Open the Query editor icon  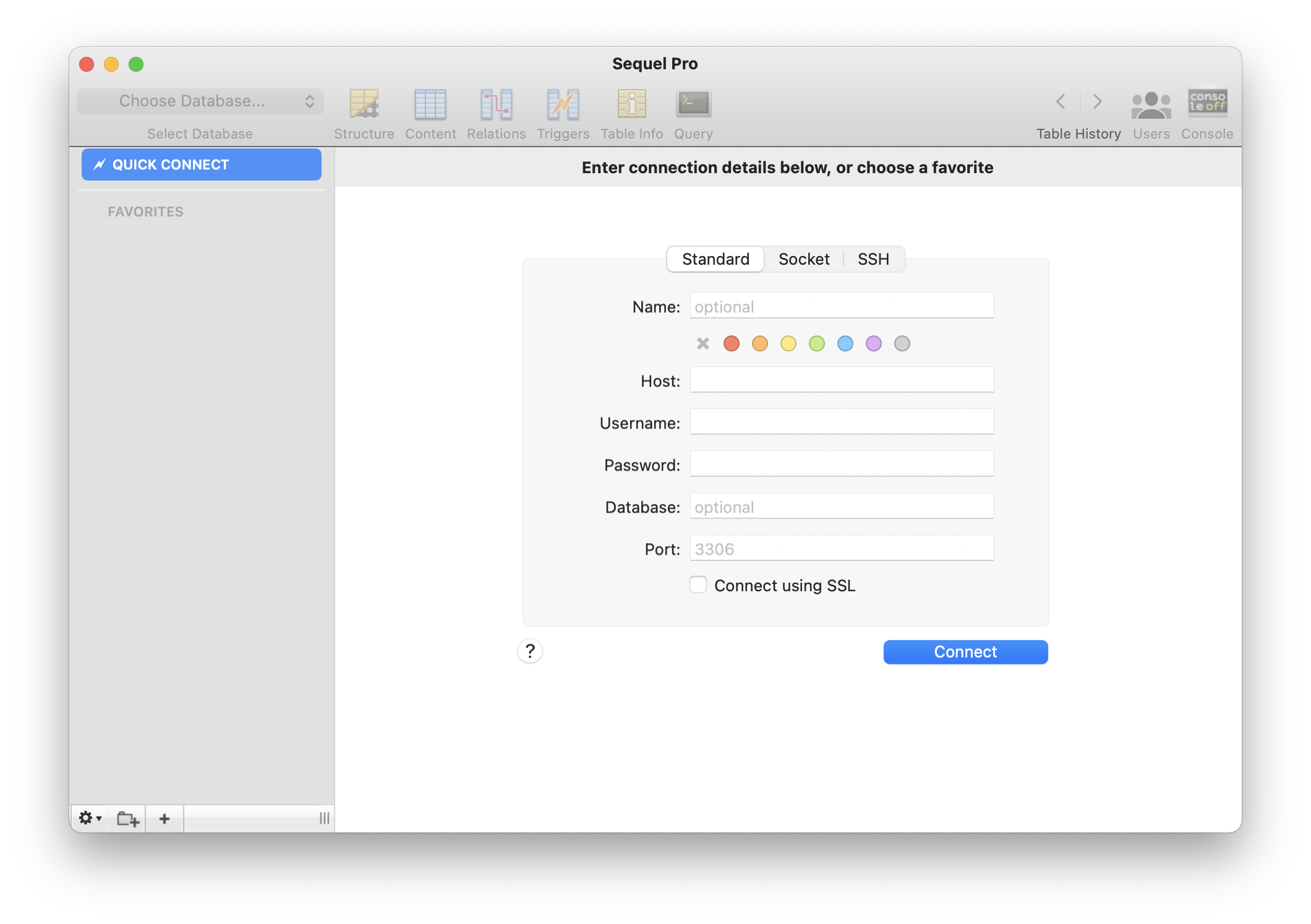[x=693, y=104]
